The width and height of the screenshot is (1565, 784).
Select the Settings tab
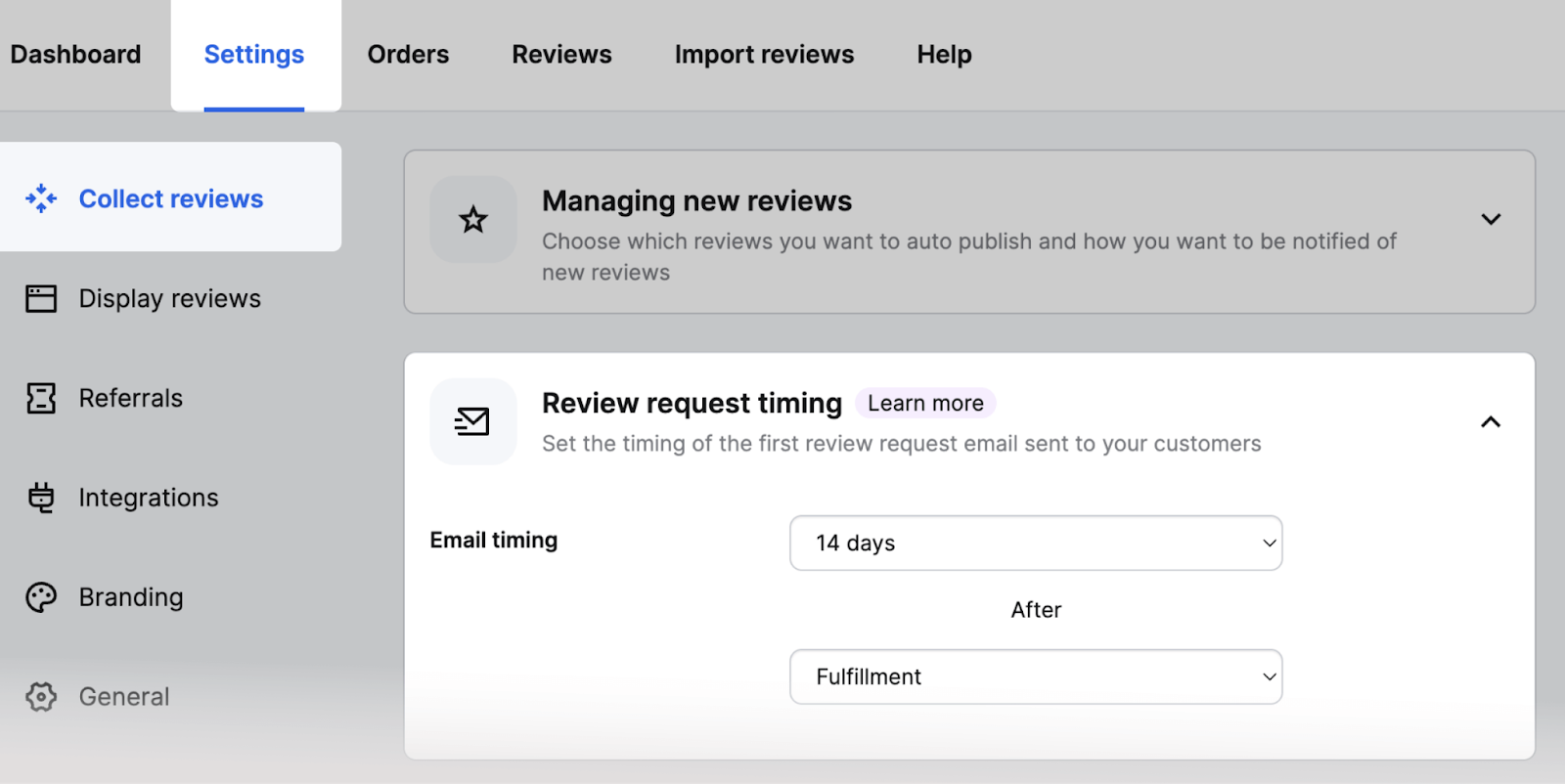click(x=254, y=55)
